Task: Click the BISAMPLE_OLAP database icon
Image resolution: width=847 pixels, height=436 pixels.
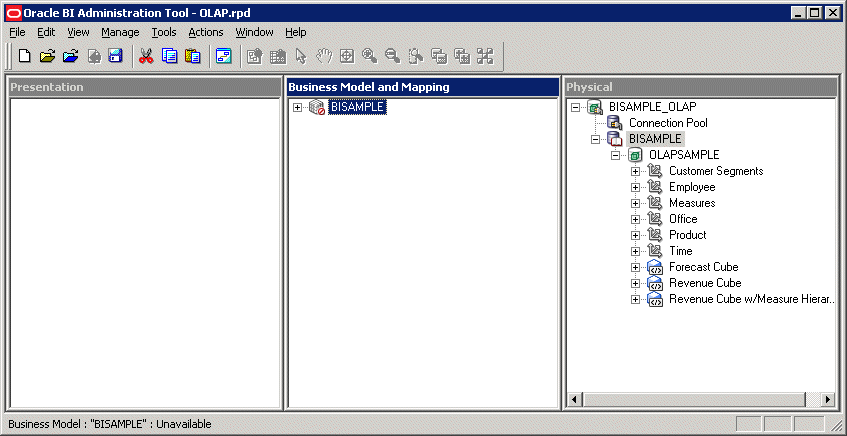Action: 595,107
